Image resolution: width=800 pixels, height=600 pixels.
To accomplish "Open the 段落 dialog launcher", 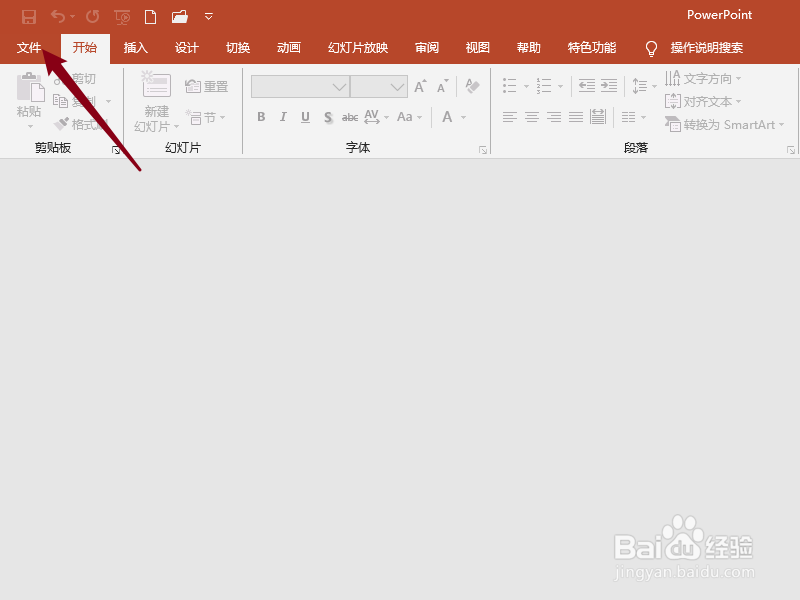I will pyautogui.click(x=791, y=150).
